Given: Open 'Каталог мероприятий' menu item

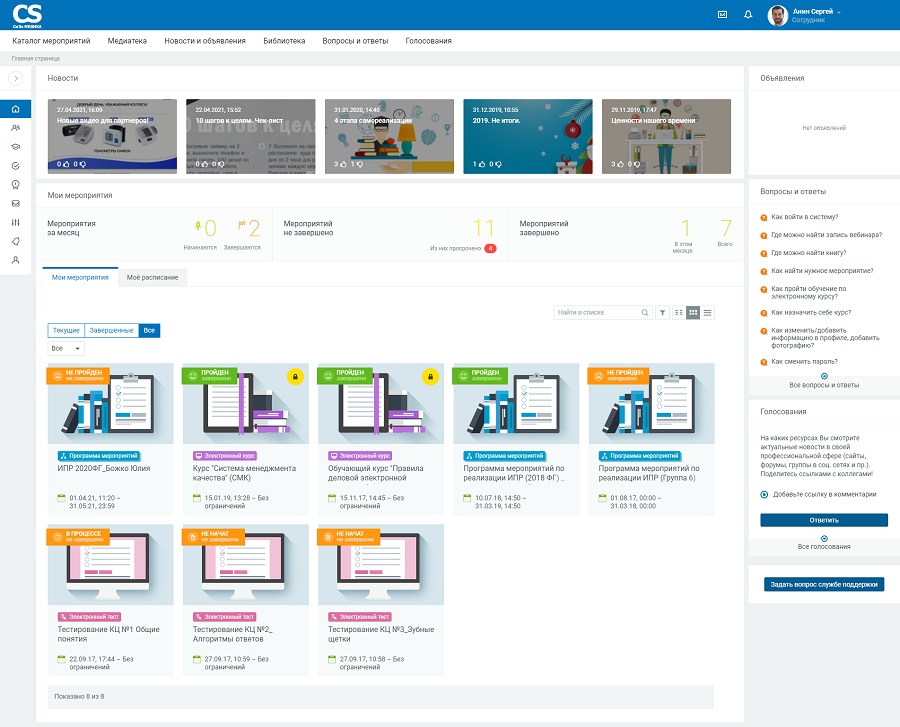Looking at the screenshot, I should [51, 41].
